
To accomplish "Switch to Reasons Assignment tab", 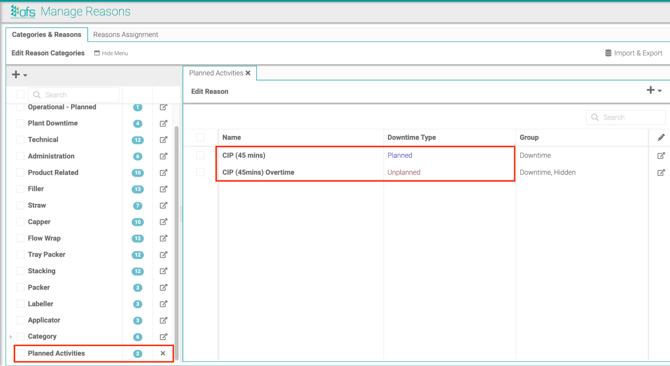I will (x=126, y=35).
